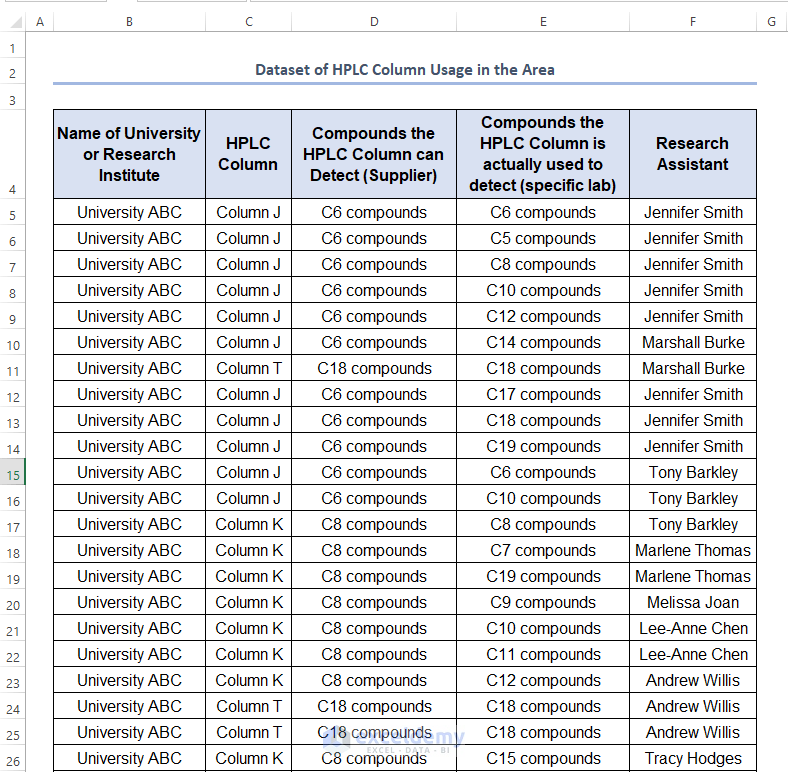
Task: Select 'C8 compounds' cell in column D row 20
Action: tap(374, 602)
